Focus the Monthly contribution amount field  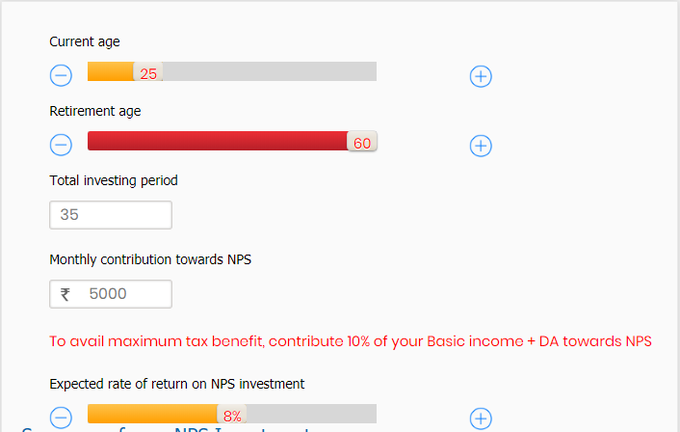click(x=111, y=294)
